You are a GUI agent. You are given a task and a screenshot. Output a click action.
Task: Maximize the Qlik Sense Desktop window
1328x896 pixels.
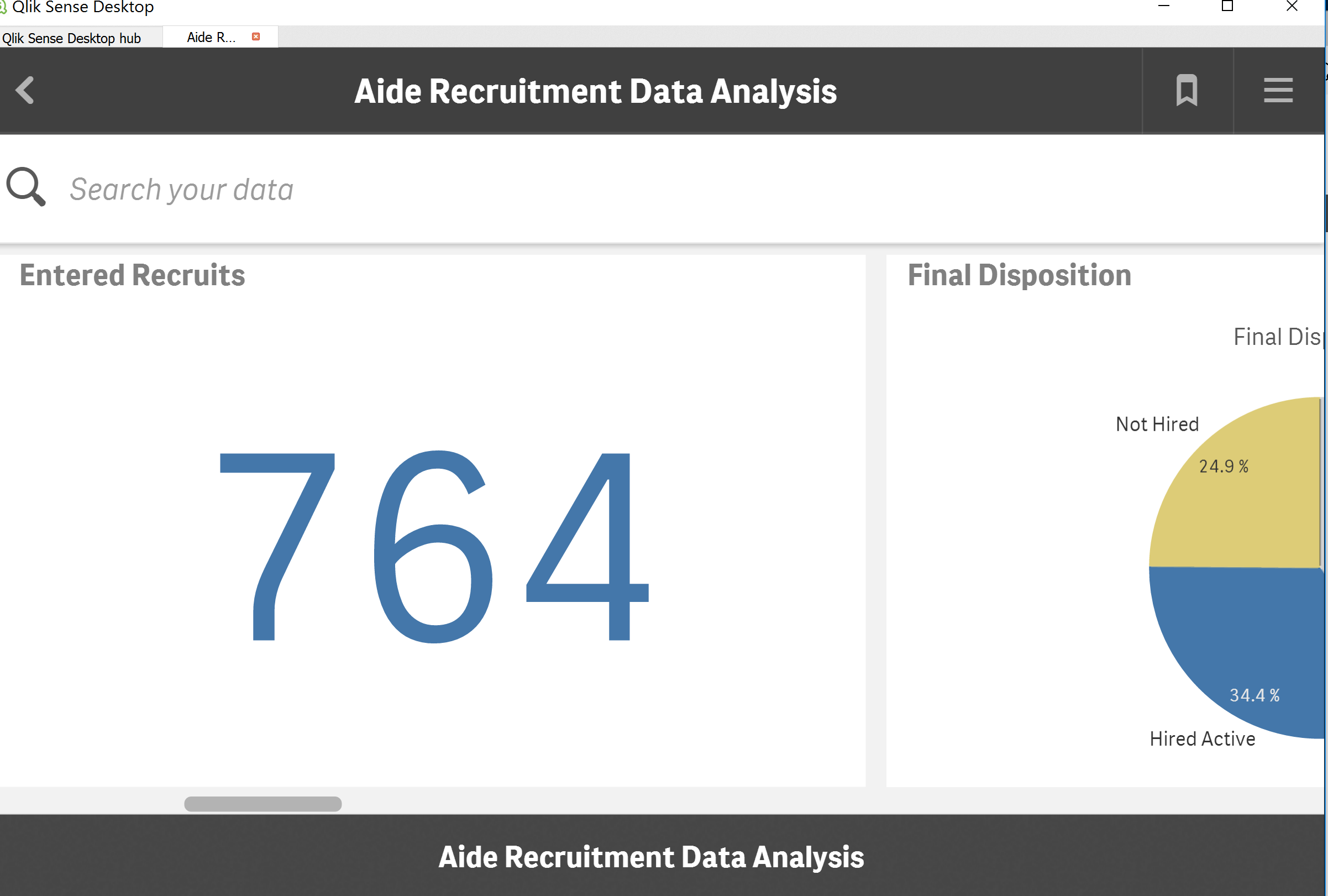pos(1227,6)
